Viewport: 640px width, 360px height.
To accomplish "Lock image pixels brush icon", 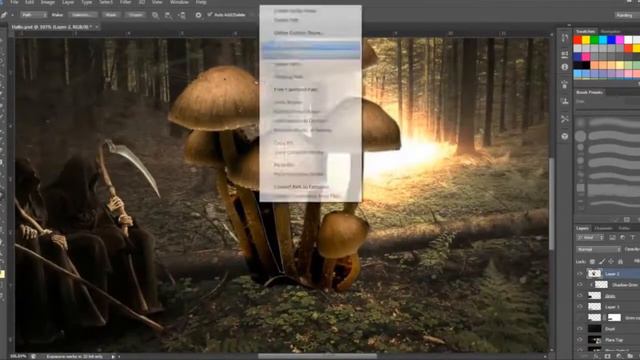I will pos(602,262).
